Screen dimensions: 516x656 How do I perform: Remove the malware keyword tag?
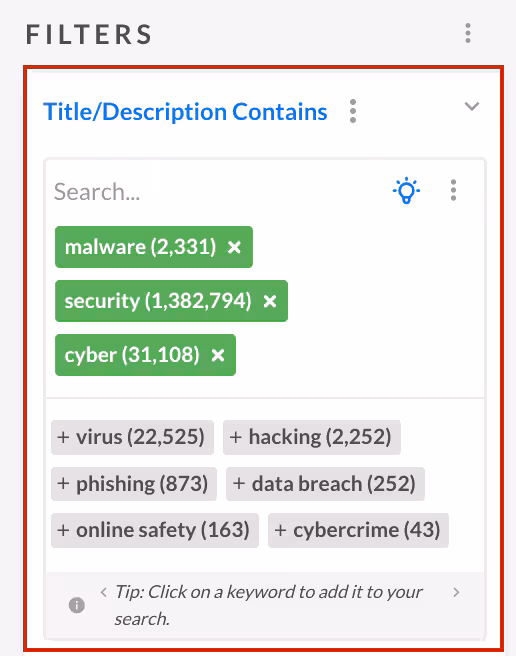click(x=234, y=247)
